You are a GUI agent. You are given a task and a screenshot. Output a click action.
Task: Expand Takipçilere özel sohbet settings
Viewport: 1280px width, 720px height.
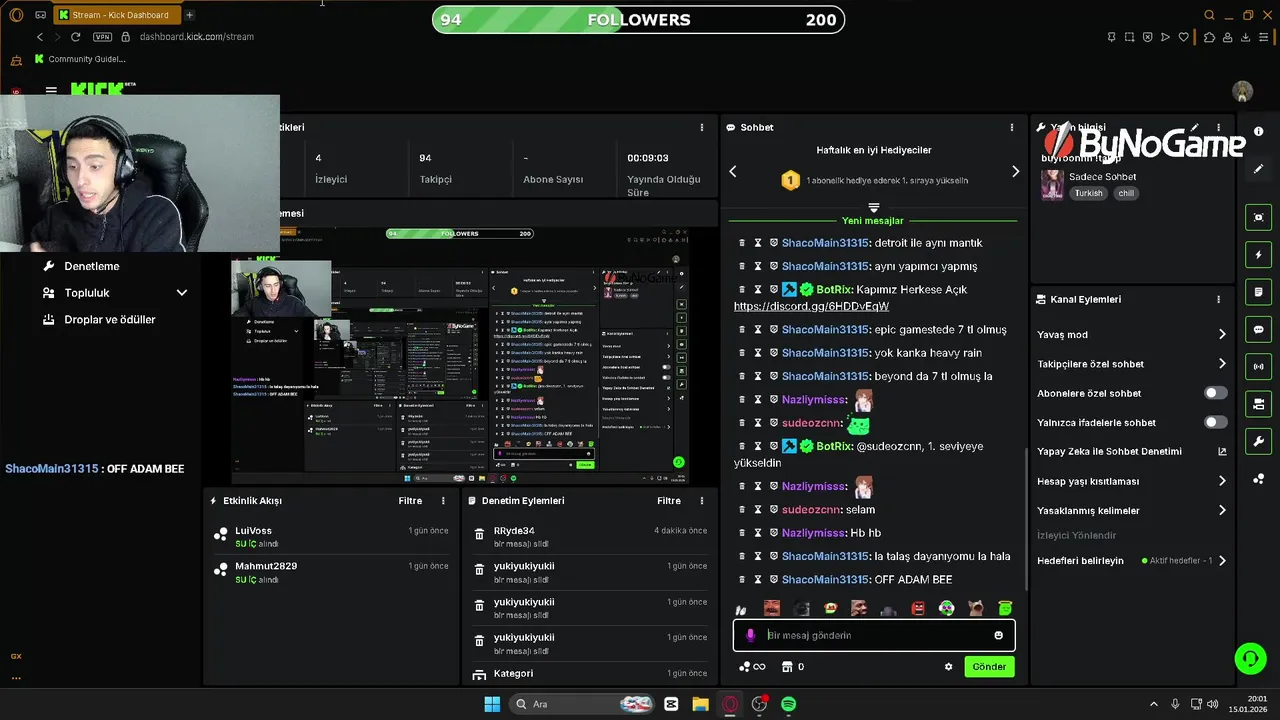(1221, 364)
